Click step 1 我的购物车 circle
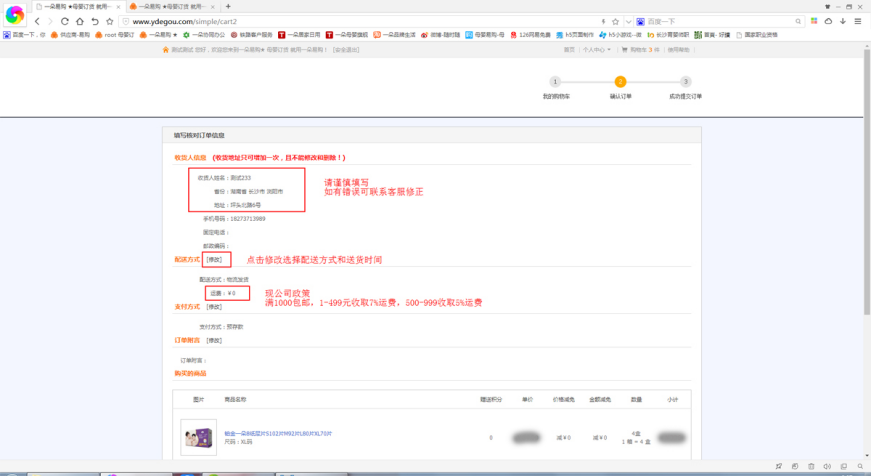Image resolution: width=871 pixels, height=476 pixels. [x=555, y=82]
